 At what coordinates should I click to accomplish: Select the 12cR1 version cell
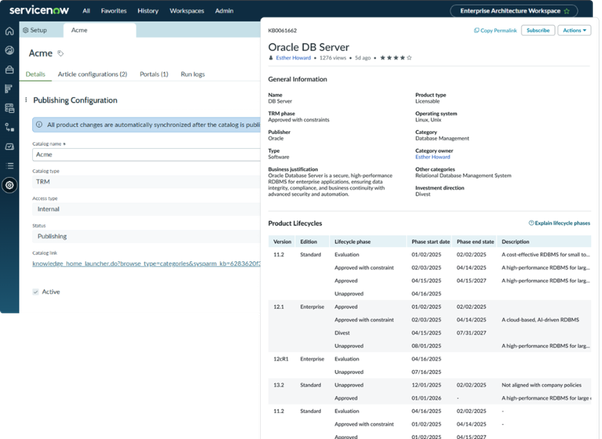point(281,359)
